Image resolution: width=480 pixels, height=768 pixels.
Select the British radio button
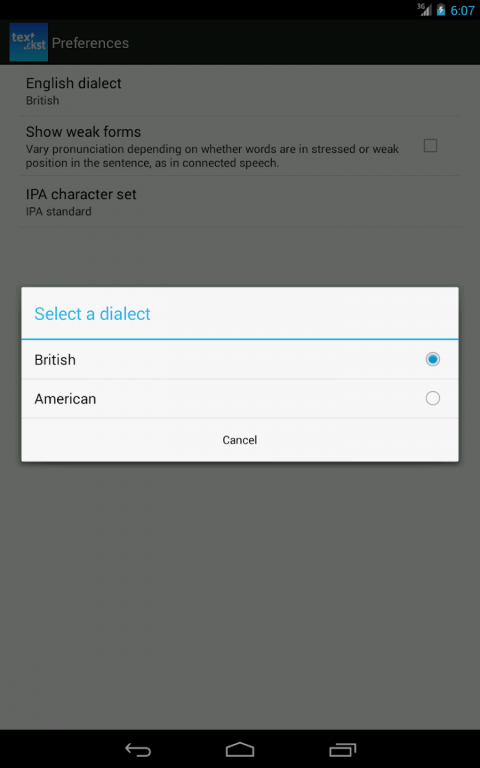click(x=432, y=359)
